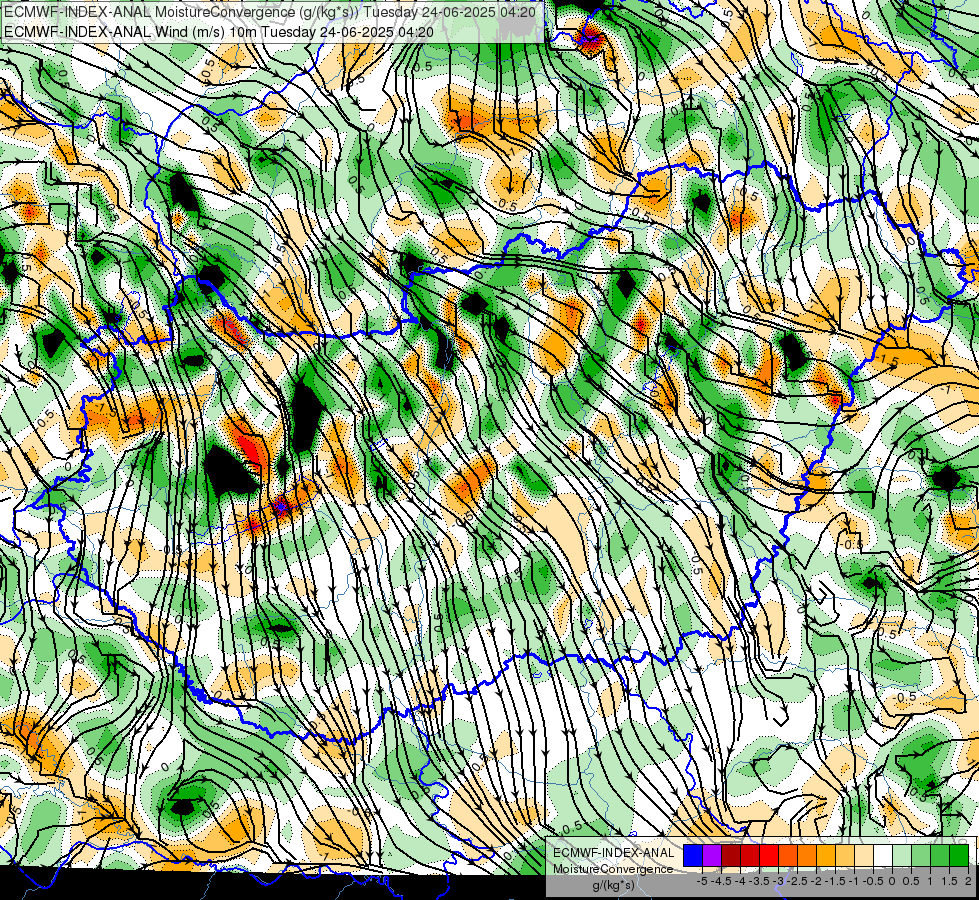
Task: Click 'MoistureConvergence' label in legend box
Action: pyautogui.click(x=613, y=869)
